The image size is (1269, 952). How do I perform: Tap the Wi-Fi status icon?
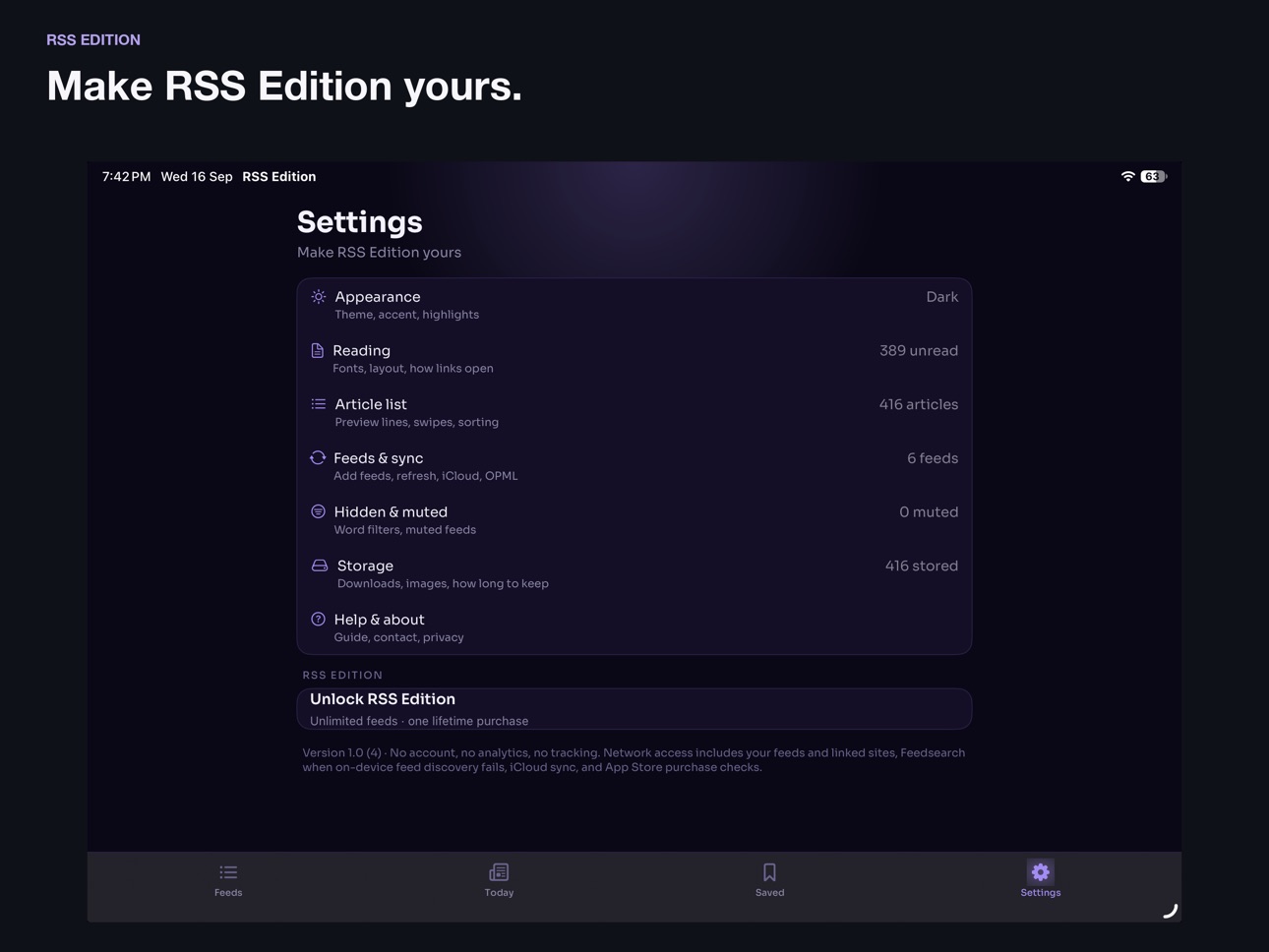pos(1127,177)
